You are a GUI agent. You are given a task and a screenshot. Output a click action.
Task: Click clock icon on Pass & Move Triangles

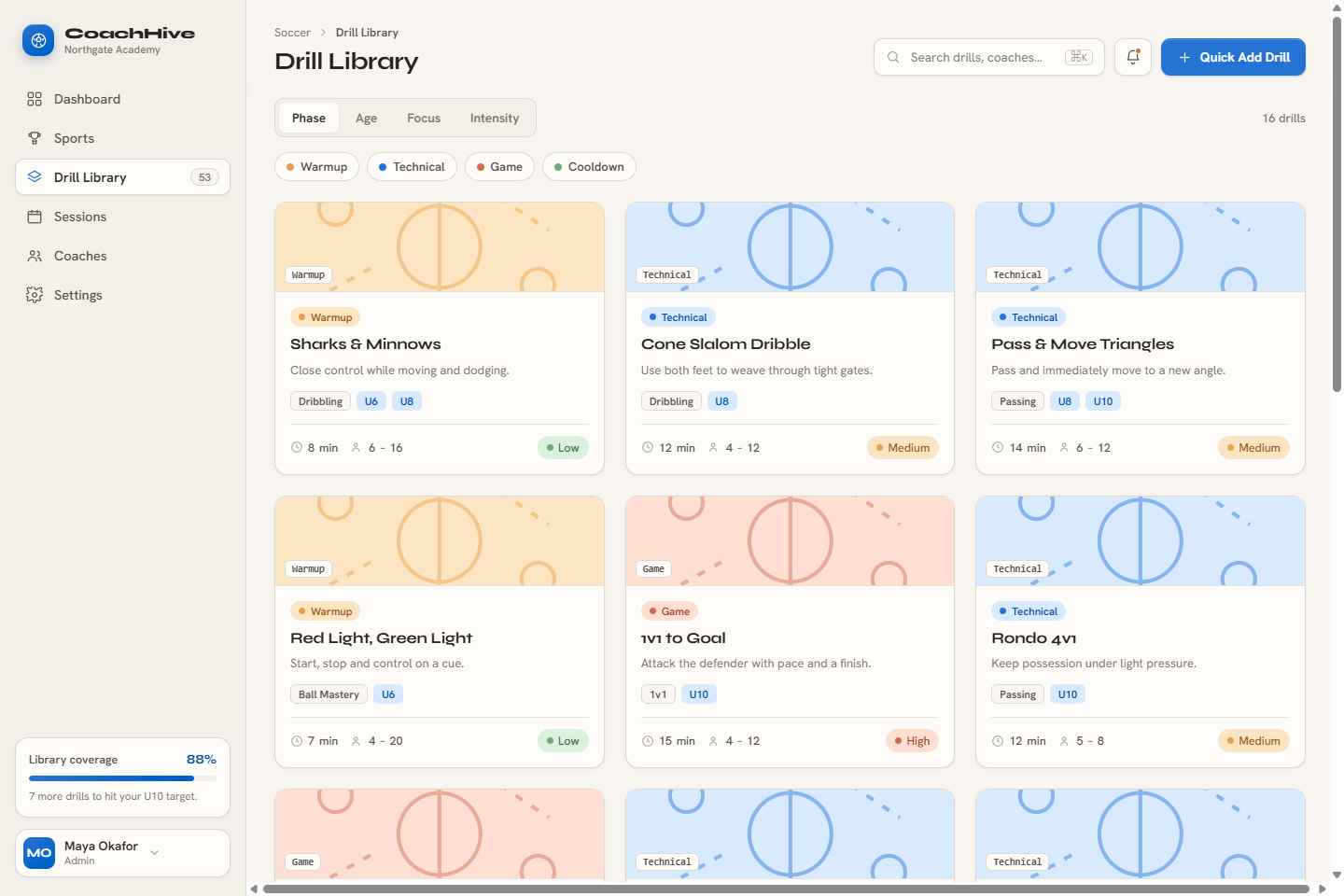(x=998, y=448)
